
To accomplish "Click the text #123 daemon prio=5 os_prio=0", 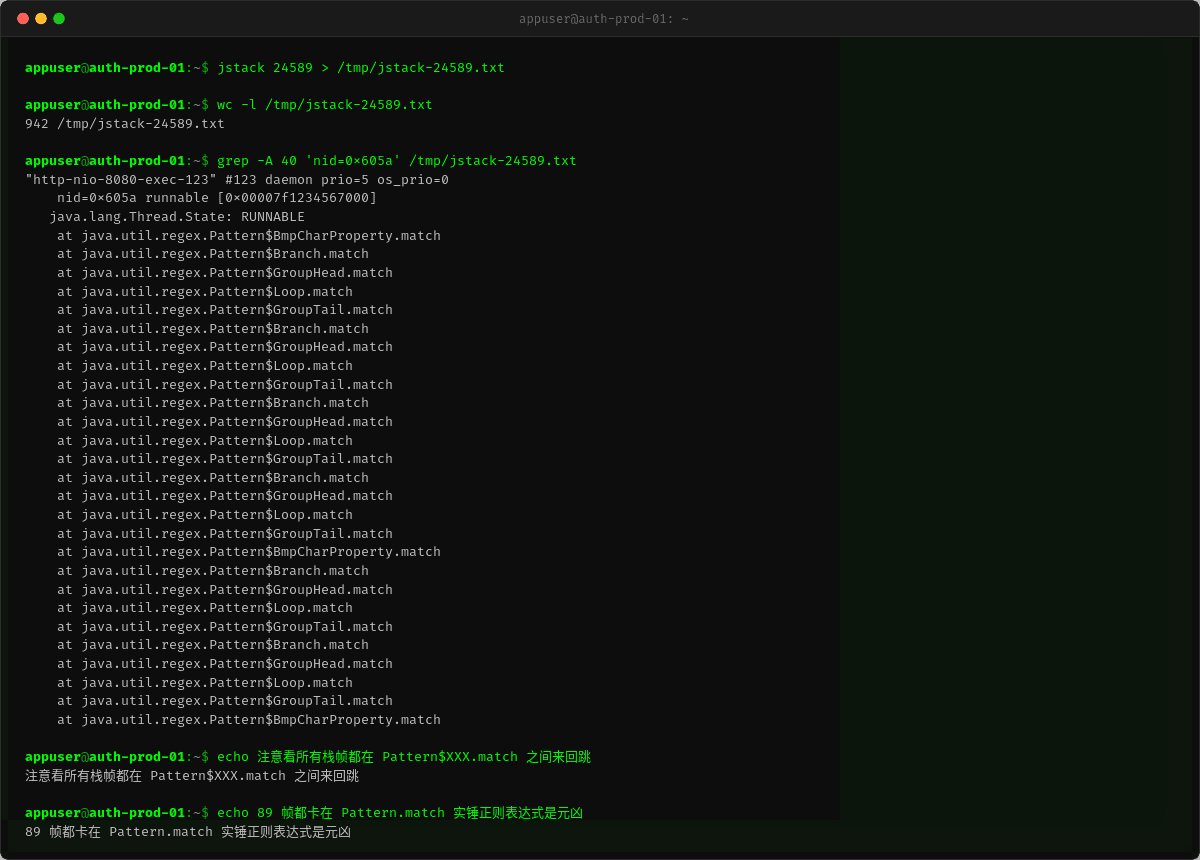I will [337, 180].
